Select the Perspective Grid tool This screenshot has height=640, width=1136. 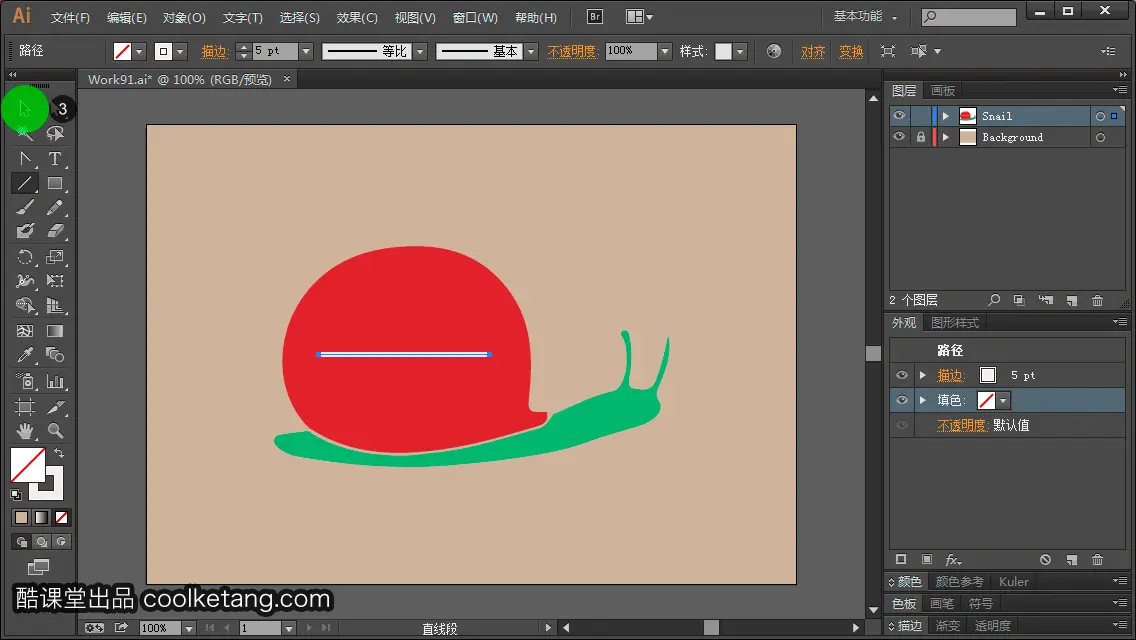click(x=55, y=306)
